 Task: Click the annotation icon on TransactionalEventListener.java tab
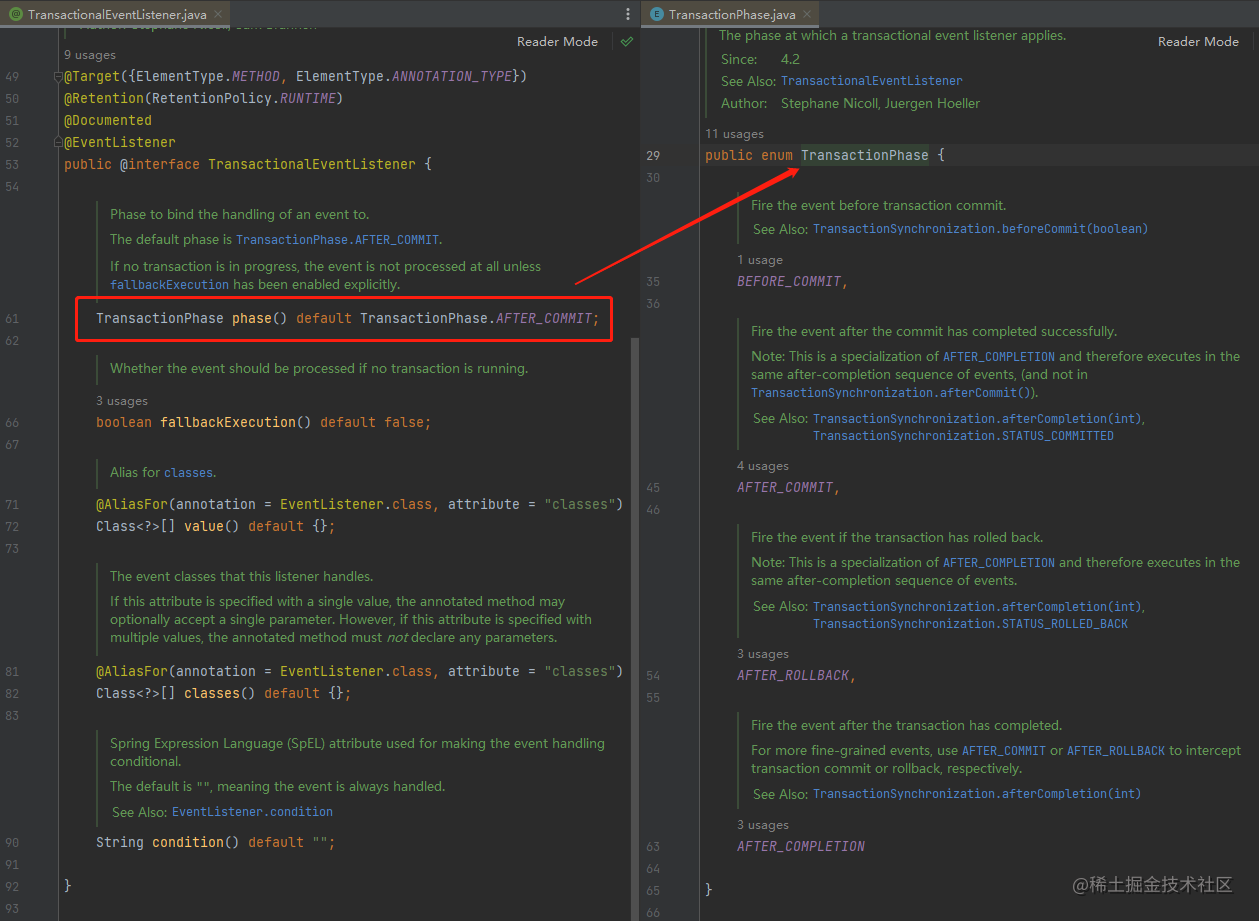(16, 14)
